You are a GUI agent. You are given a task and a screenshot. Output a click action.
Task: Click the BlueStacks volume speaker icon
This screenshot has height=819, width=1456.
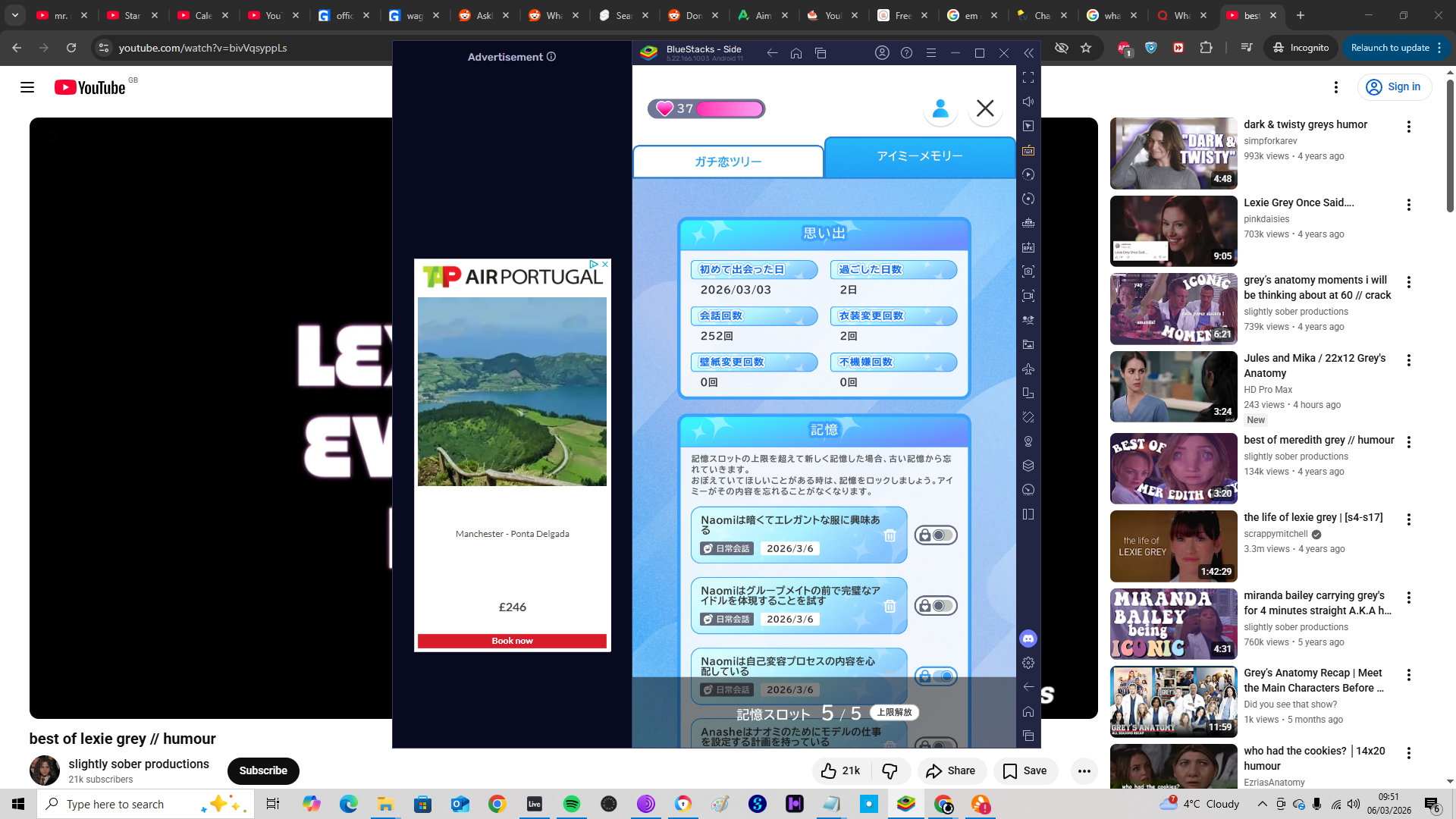click(x=1028, y=102)
